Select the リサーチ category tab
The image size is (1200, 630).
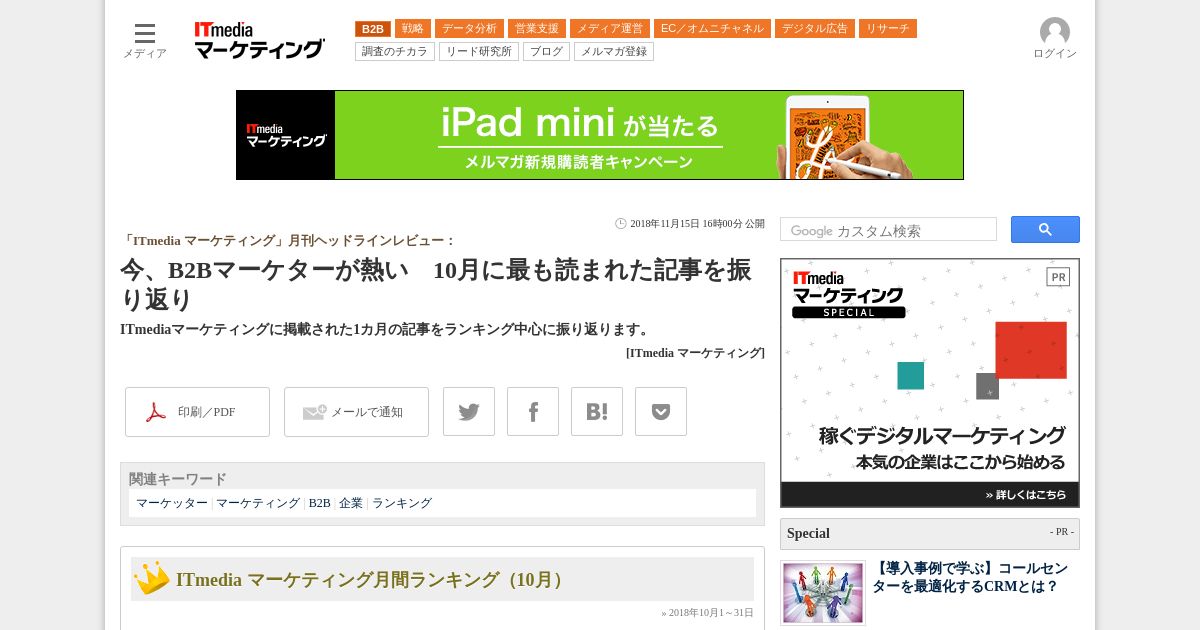(888, 29)
